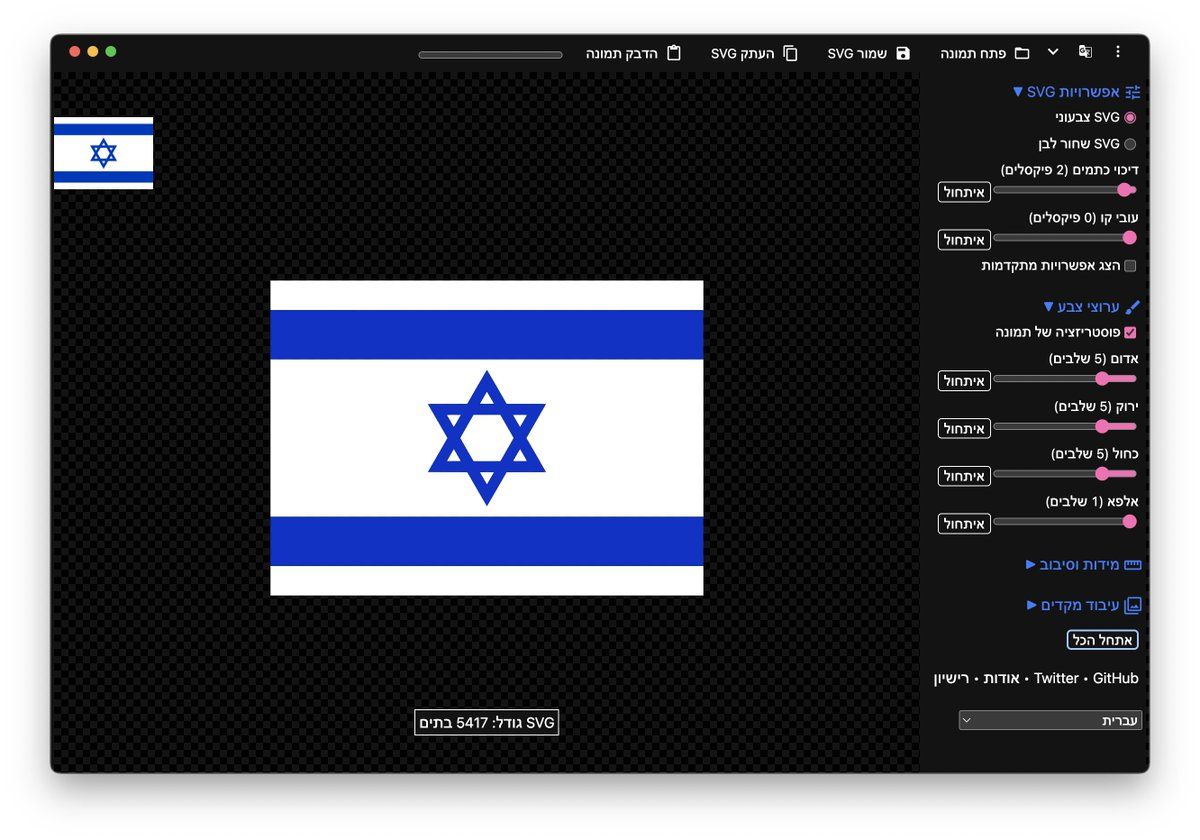Select the 'SVG שחור לבן' radio option
The height and width of the screenshot is (840, 1200).
pos(1130,144)
